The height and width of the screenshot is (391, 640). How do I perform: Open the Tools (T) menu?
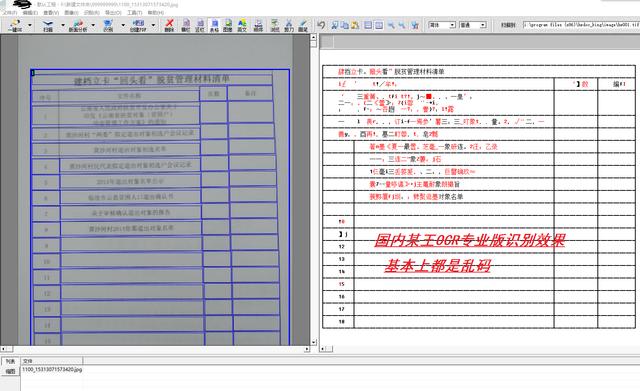point(135,13)
